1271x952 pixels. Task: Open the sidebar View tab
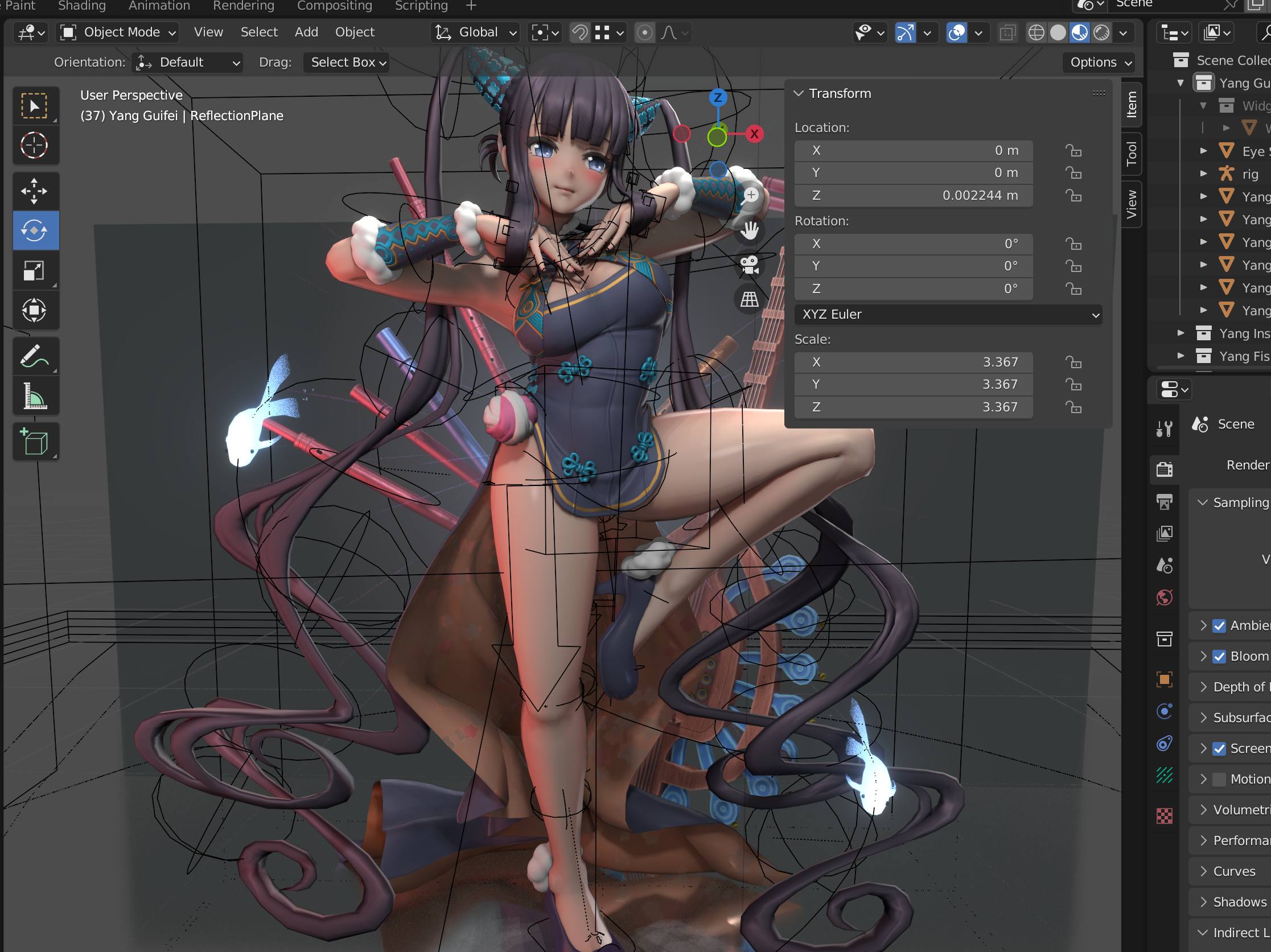[1132, 204]
